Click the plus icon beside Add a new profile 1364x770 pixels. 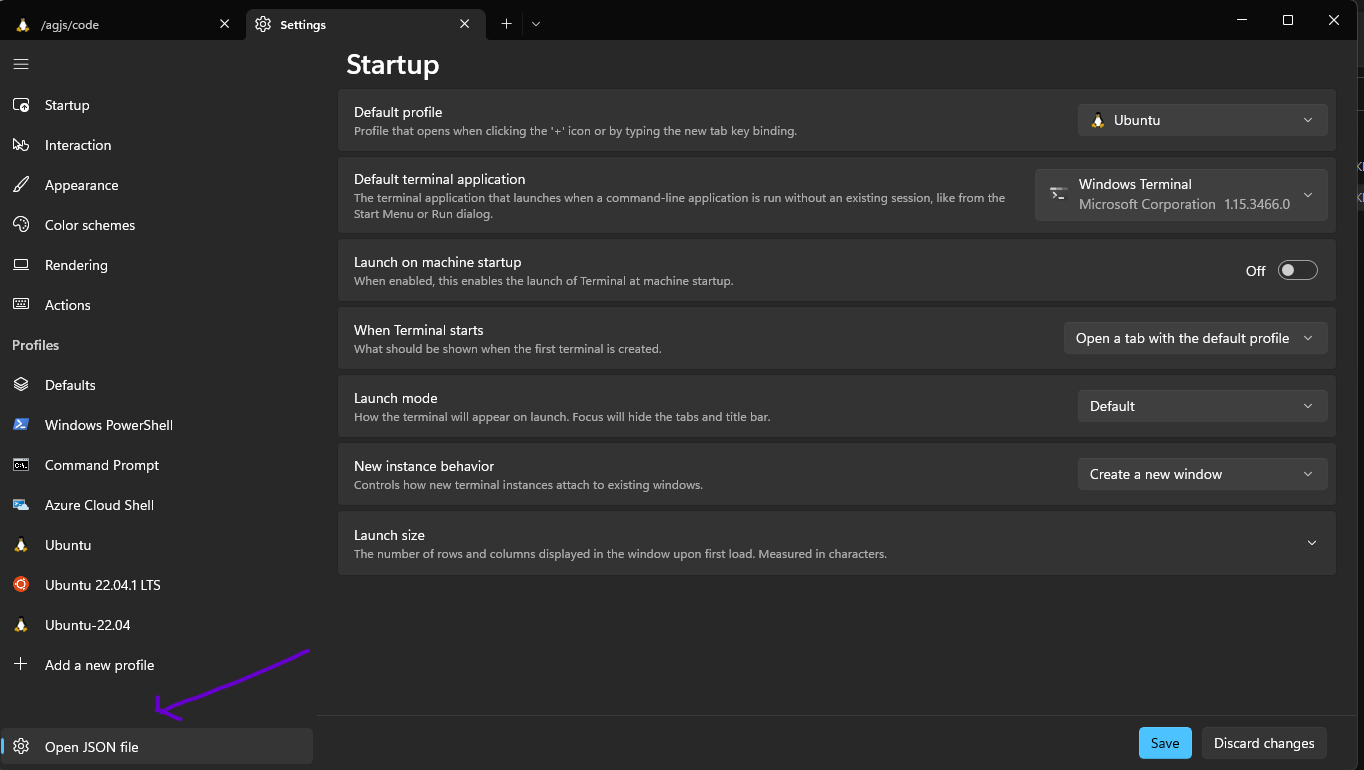tap(21, 664)
